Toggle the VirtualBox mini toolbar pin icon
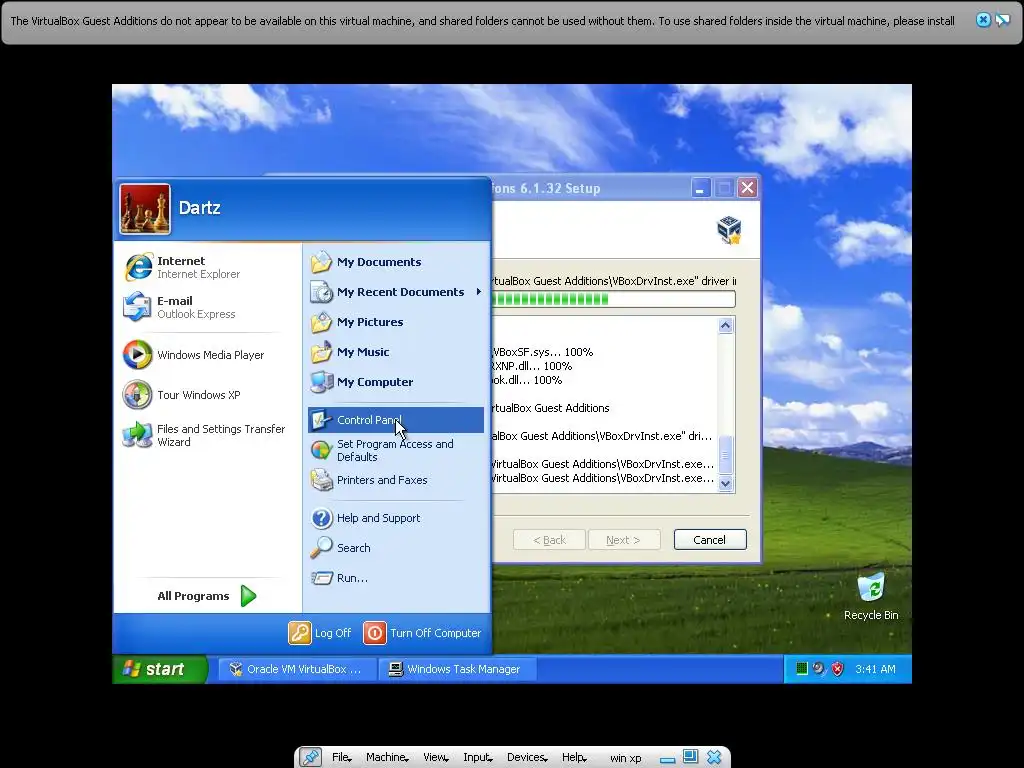Image resolution: width=1024 pixels, height=768 pixels. pos(310,757)
